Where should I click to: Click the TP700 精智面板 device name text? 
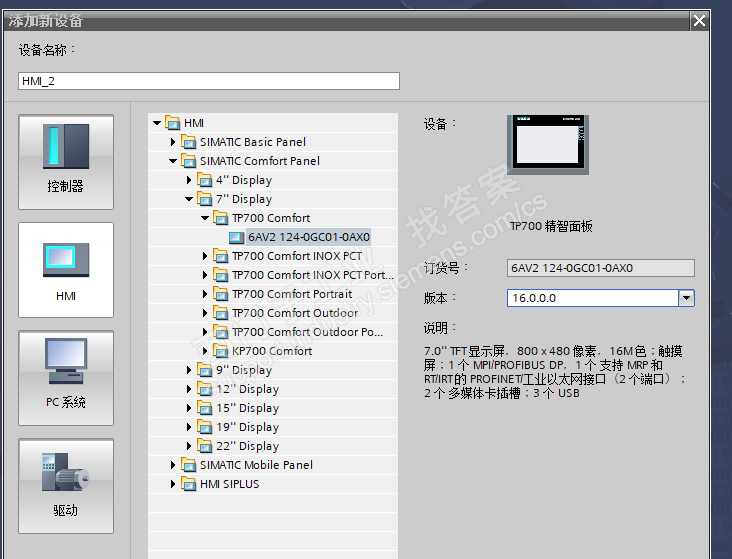pos(551,226)
